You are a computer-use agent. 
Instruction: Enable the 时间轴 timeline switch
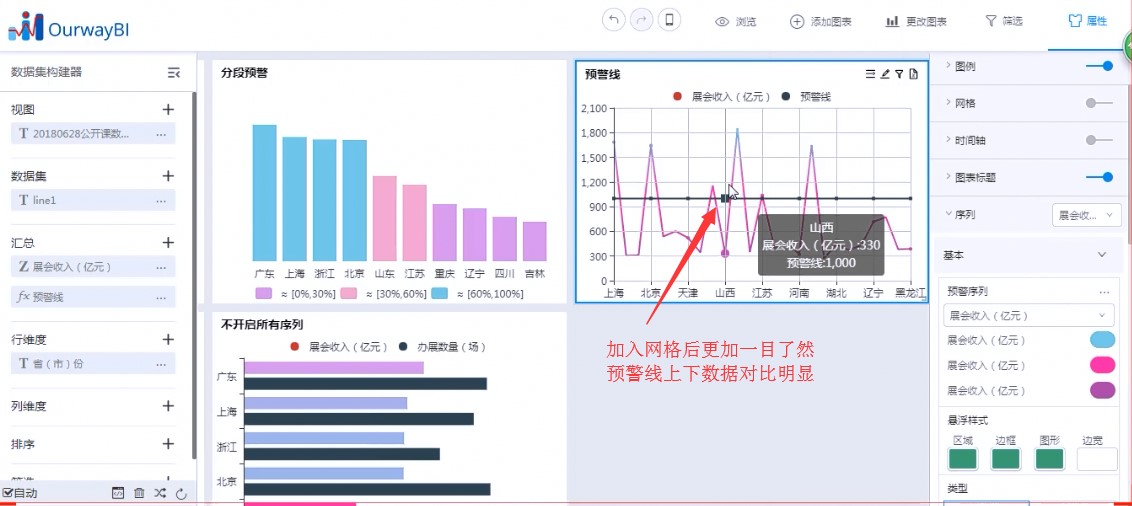1100,140
